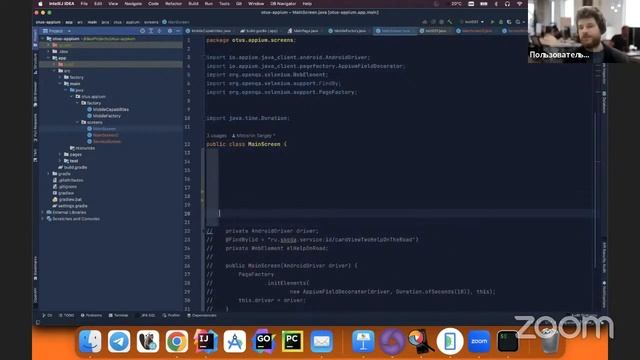640x360 pixels.
Task: Click the breadcrumb segment 'screens'
Action: coord(151,22)
